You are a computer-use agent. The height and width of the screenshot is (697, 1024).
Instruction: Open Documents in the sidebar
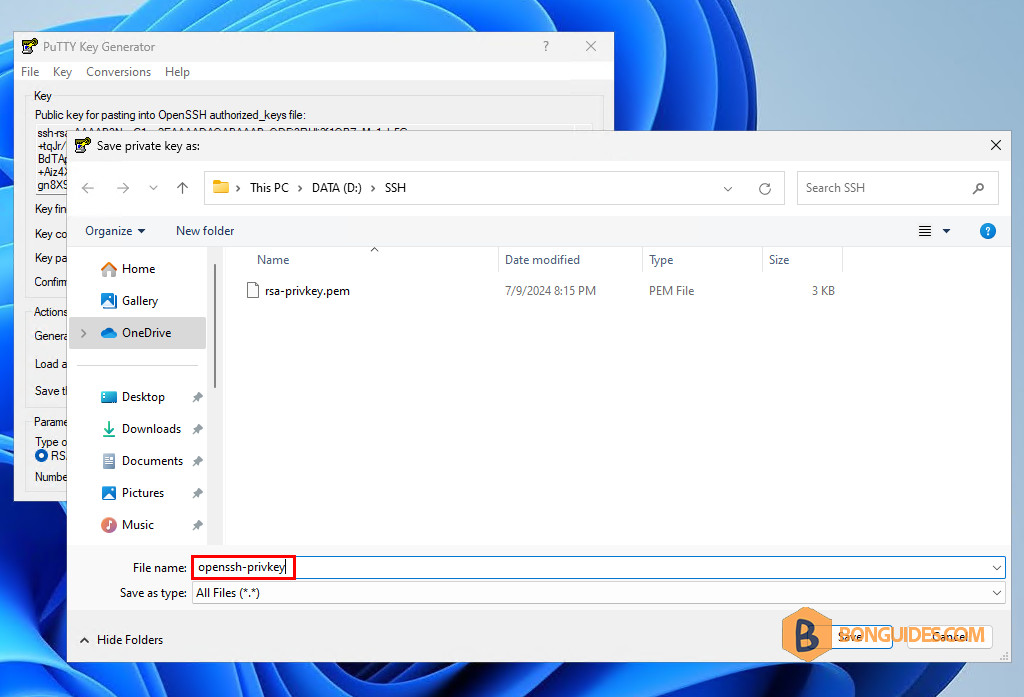152,461
